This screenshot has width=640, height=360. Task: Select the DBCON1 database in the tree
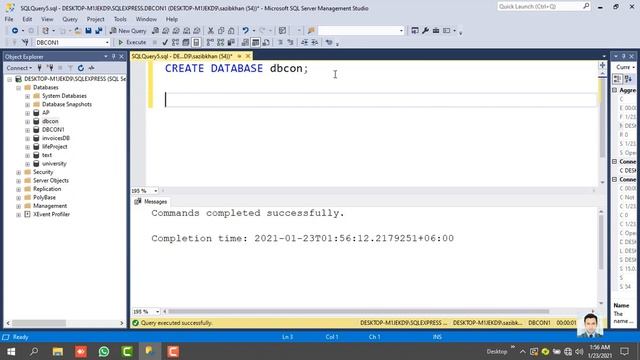click(53, 129)
